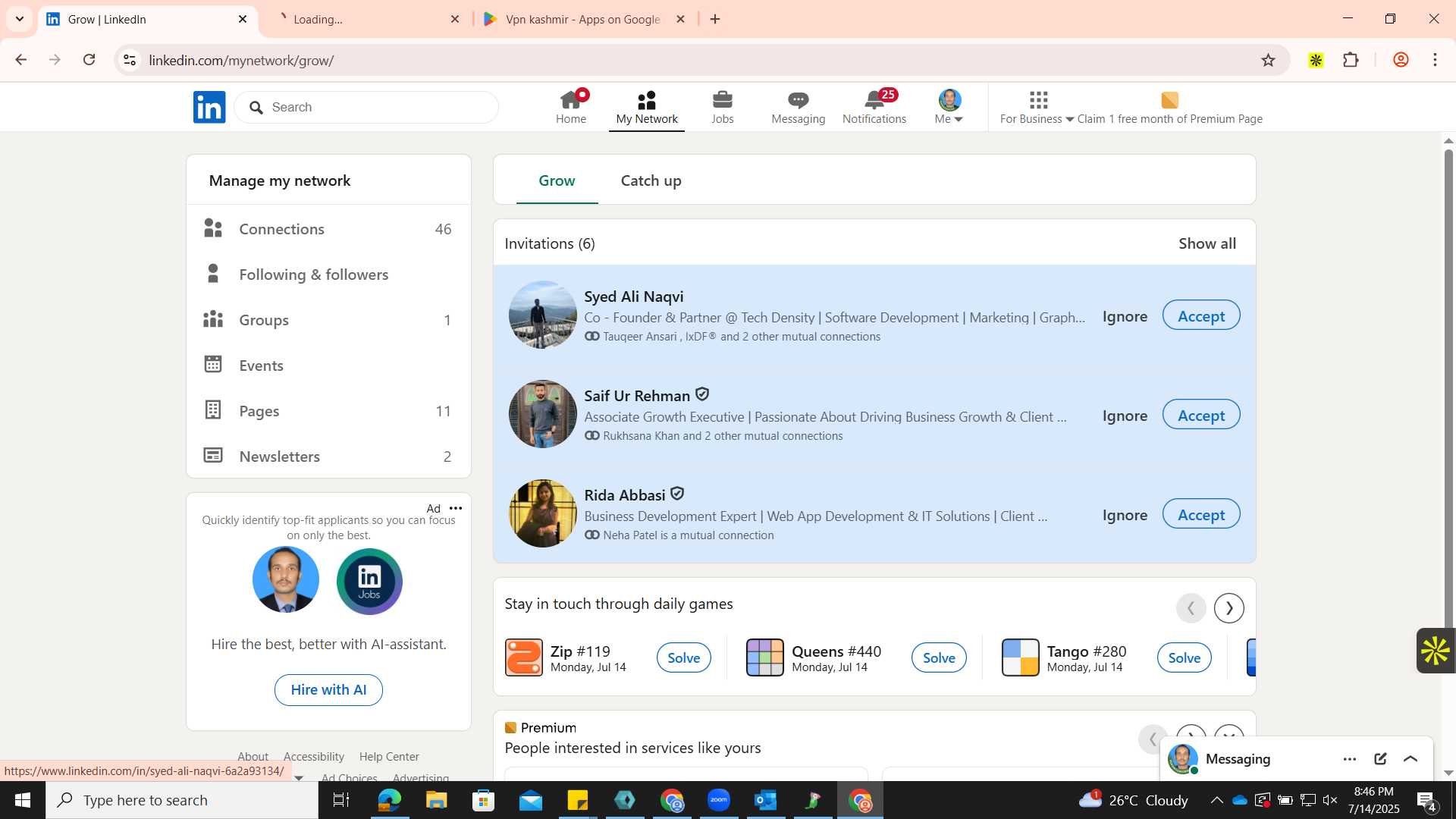Image resolution: width=1456 pixels, height=819 pixels.
Task: Open messaging options three-dot menu
Action: point(1350,759)
